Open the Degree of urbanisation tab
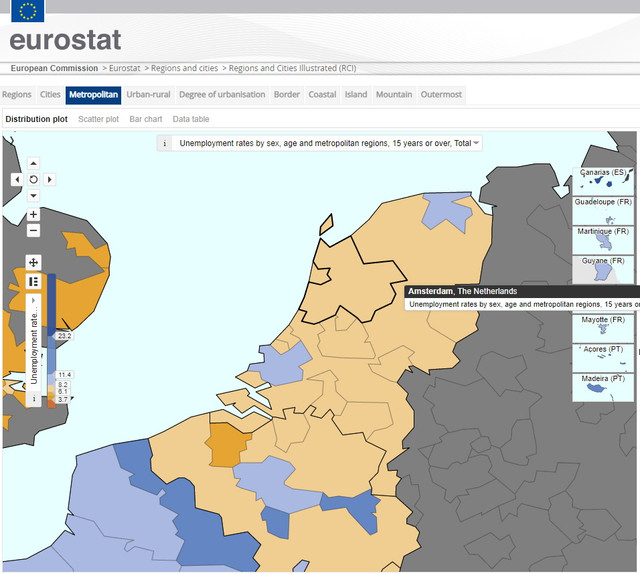 point(222,95)
